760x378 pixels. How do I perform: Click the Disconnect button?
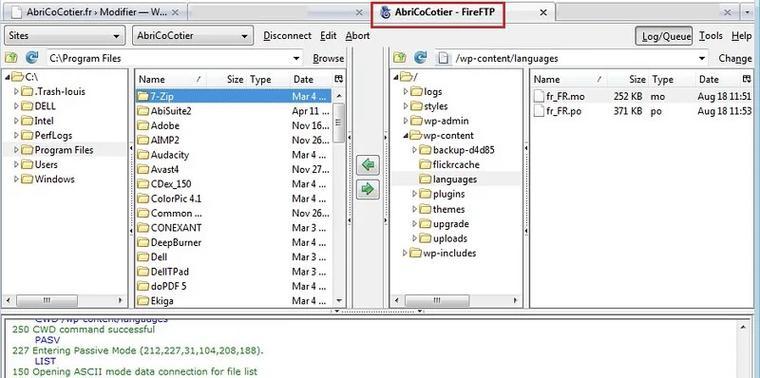point(287,36)
